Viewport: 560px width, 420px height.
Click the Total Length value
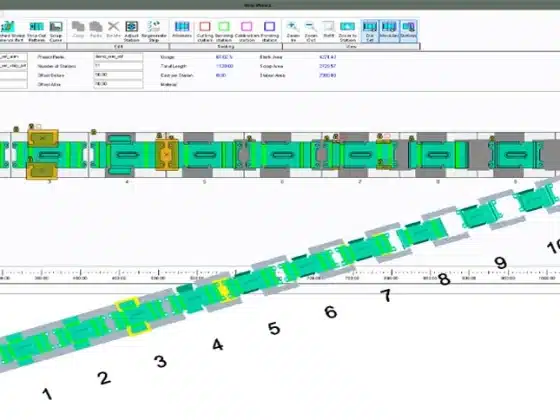click(225, 66)
